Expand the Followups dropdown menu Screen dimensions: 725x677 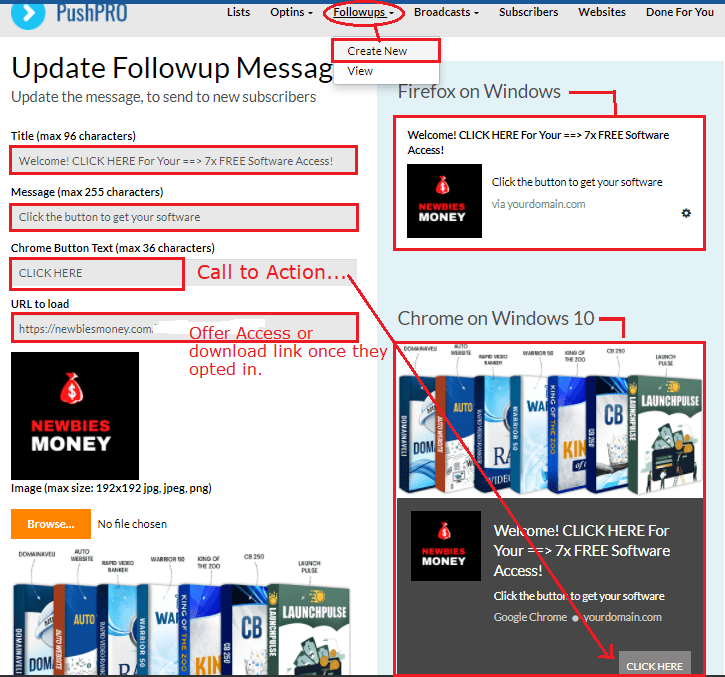(x=363, y=12)
